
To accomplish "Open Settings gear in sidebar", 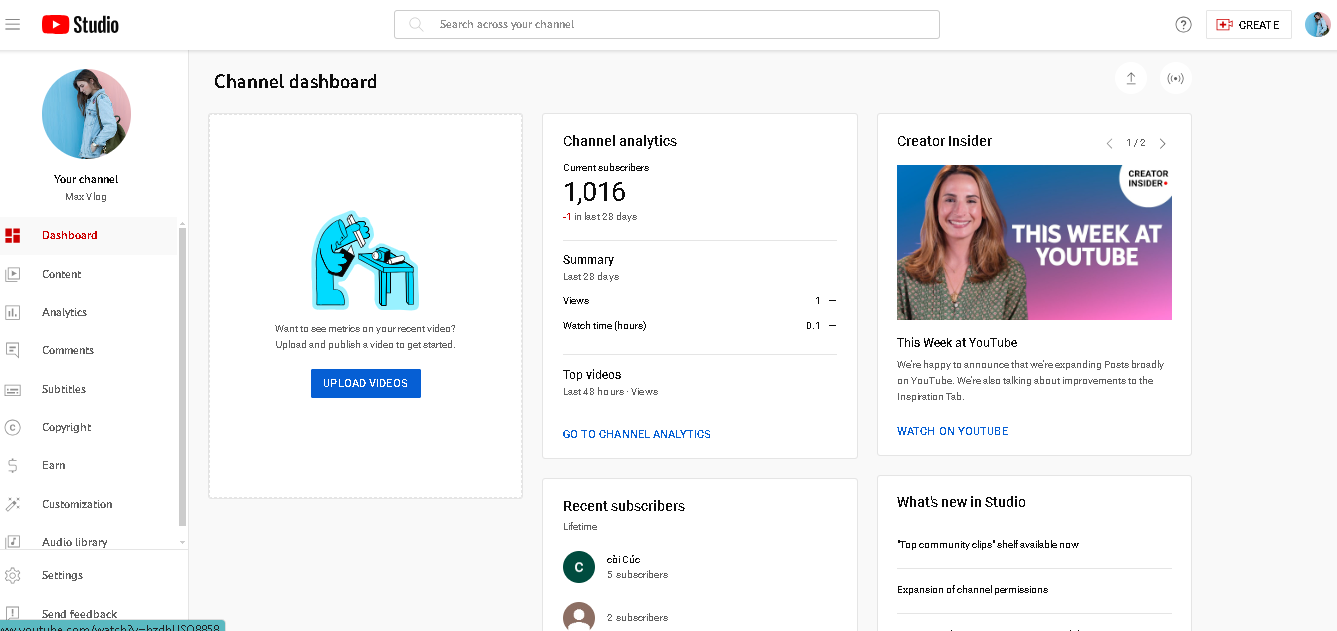I will [62, 575].
